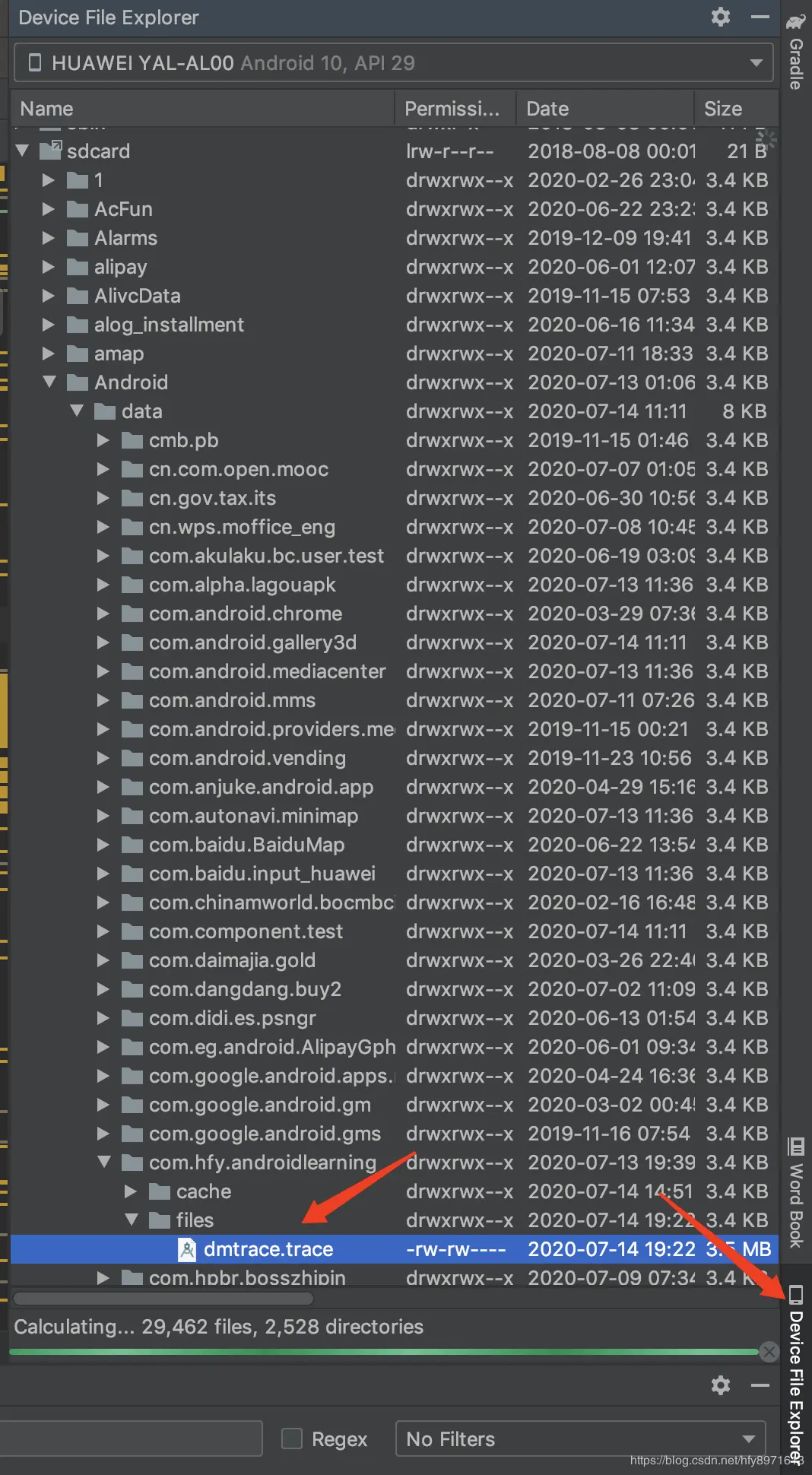Screen dimensions: 812x1475
Task: Open the Gradle side tab
Action: click(795, 52)
